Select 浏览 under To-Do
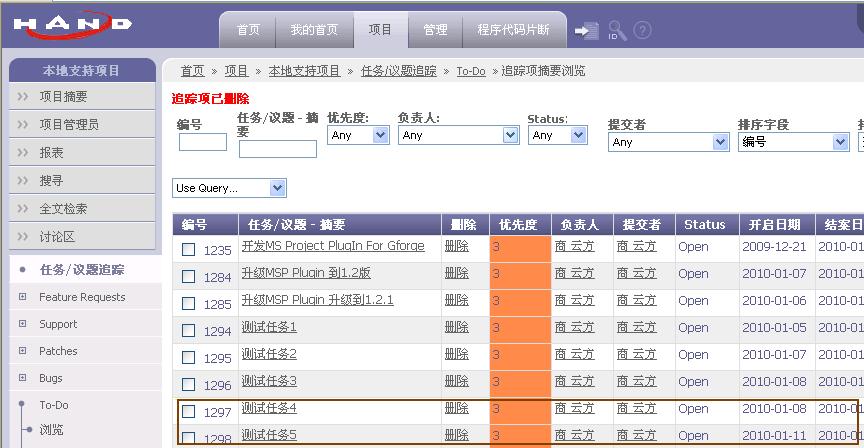 51,430
